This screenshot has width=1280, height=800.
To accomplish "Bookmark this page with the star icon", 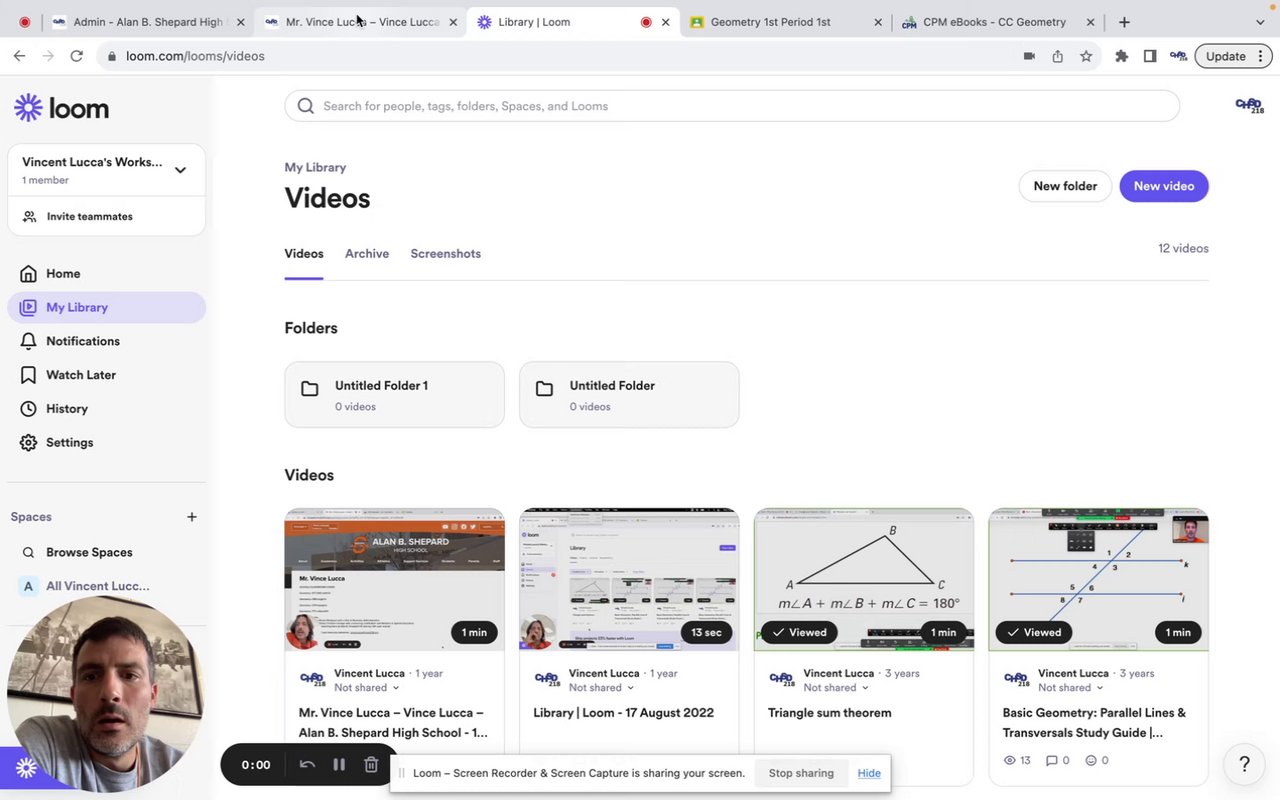I will tap(1086, 56).
